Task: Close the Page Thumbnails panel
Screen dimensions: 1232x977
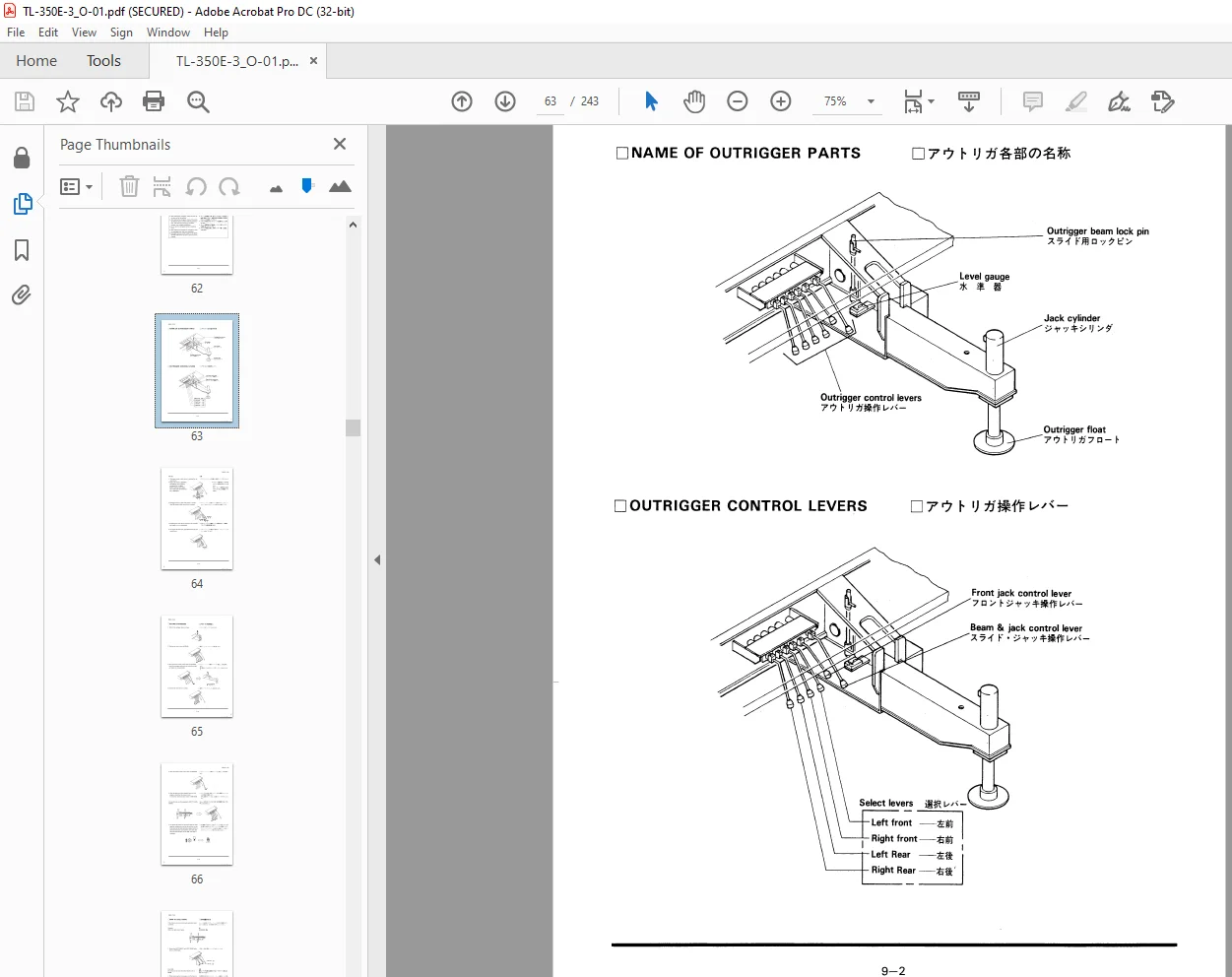Action: (340, 144)
